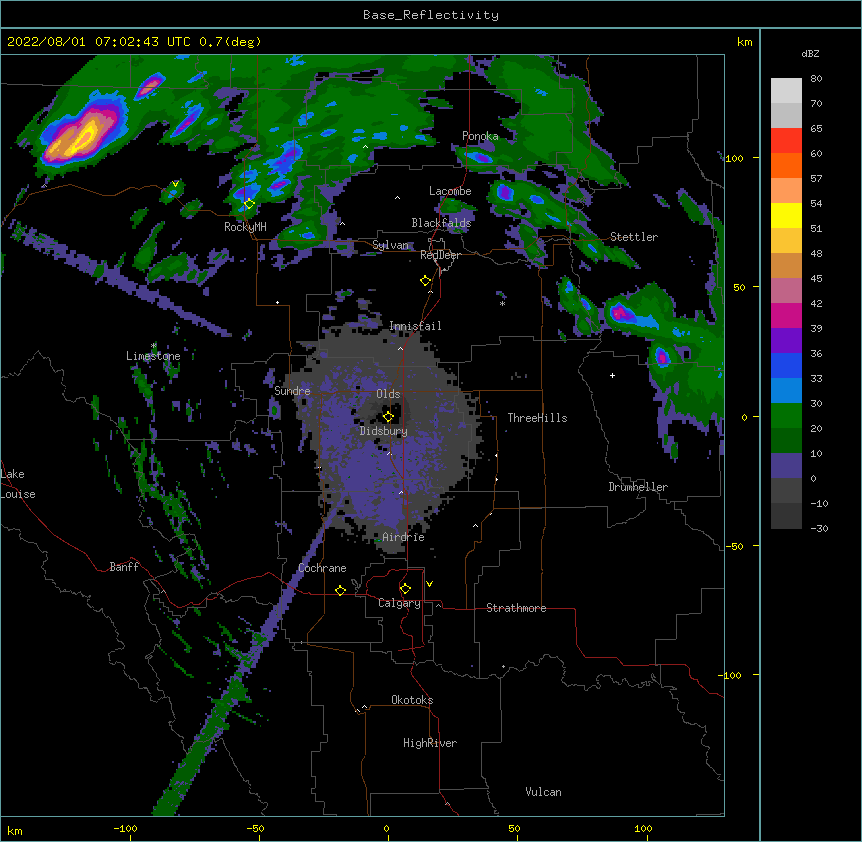
Task: Select the Limestone label
Action: [x=153, y=356]
